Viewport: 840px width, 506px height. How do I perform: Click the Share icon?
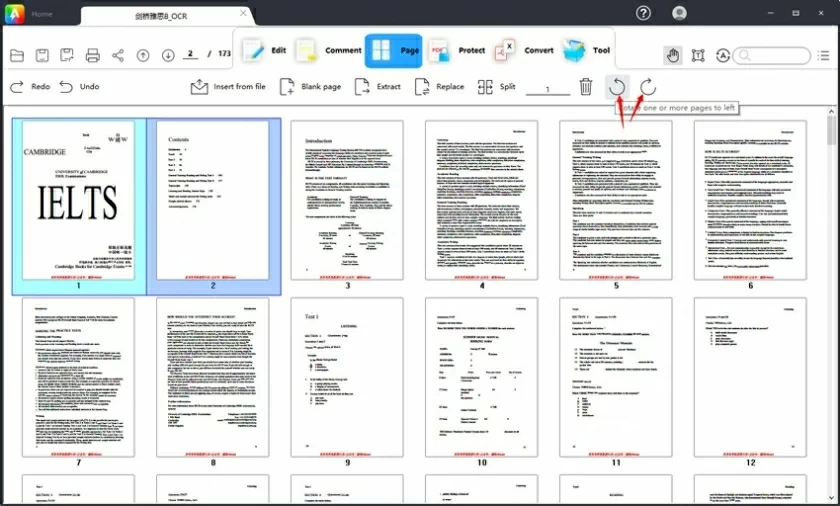click(118, 55)
